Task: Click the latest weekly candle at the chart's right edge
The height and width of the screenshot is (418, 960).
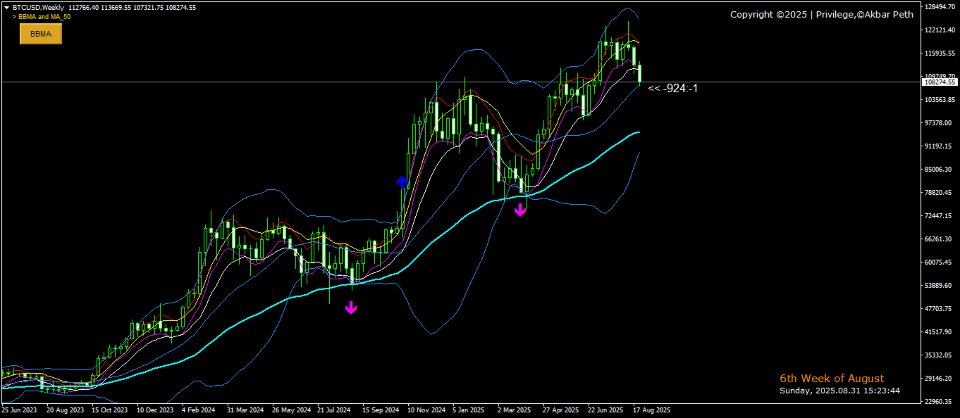Action: [x=640, y=73]
